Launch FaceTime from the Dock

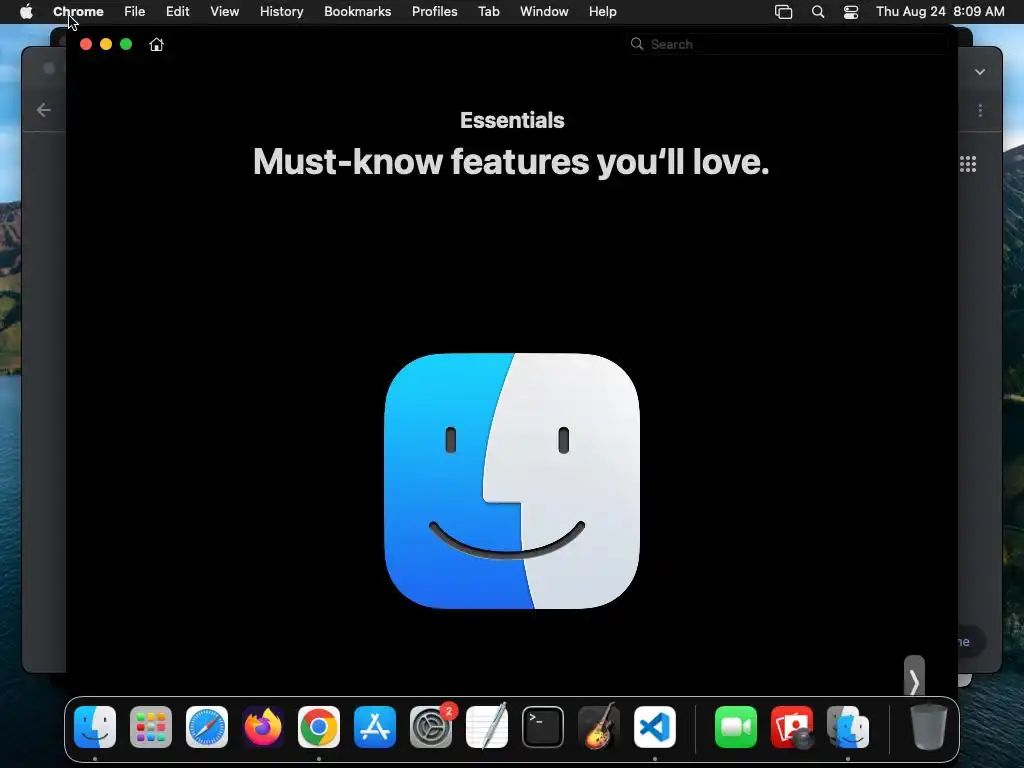tap(736, 727)
